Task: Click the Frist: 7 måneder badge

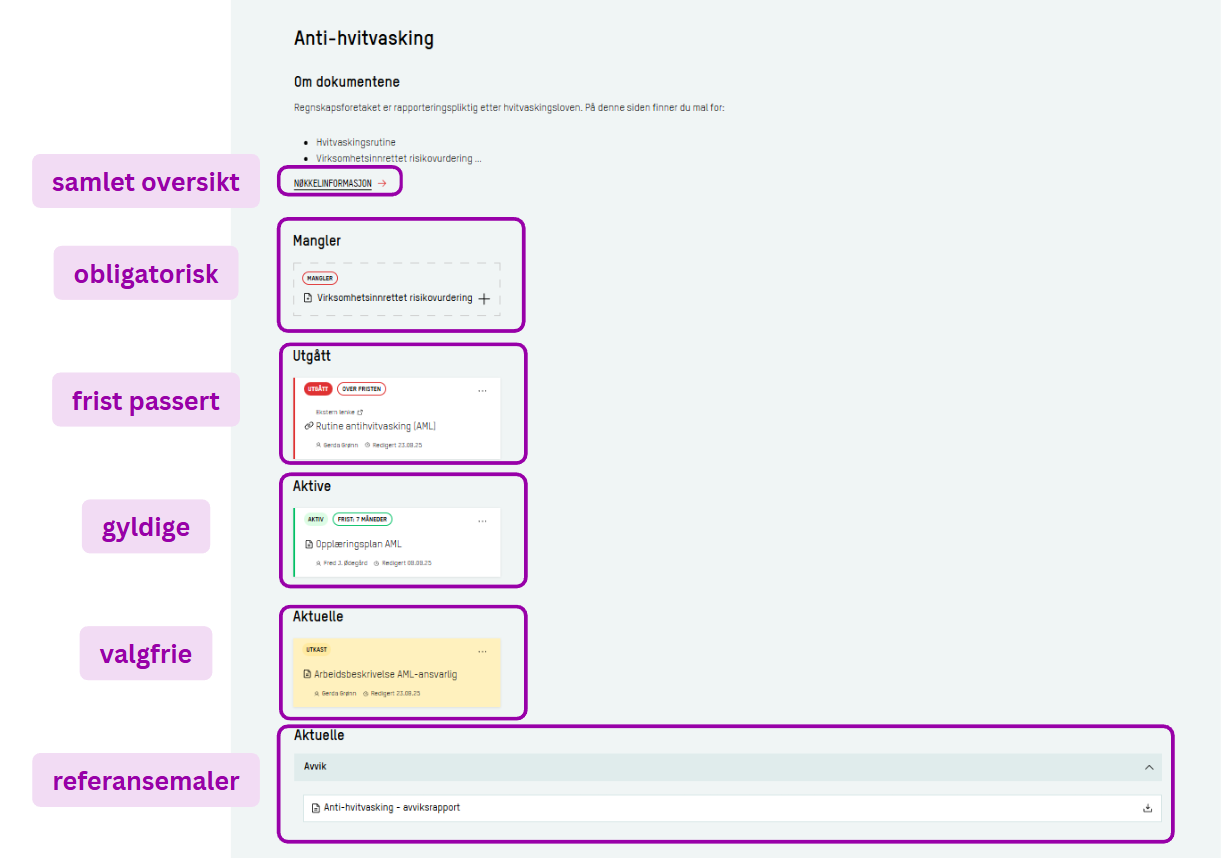Action: tap(362, 519)
